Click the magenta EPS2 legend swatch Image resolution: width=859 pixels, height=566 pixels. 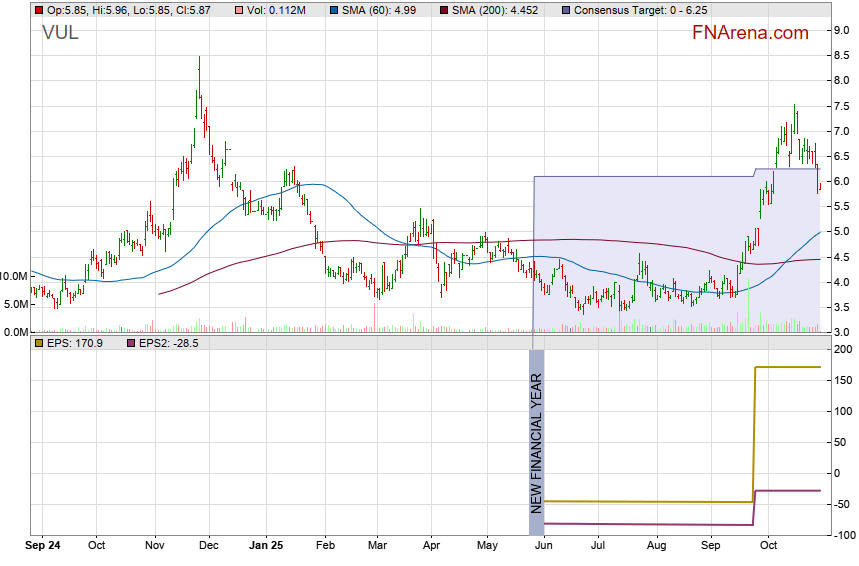tap(130, 343)
